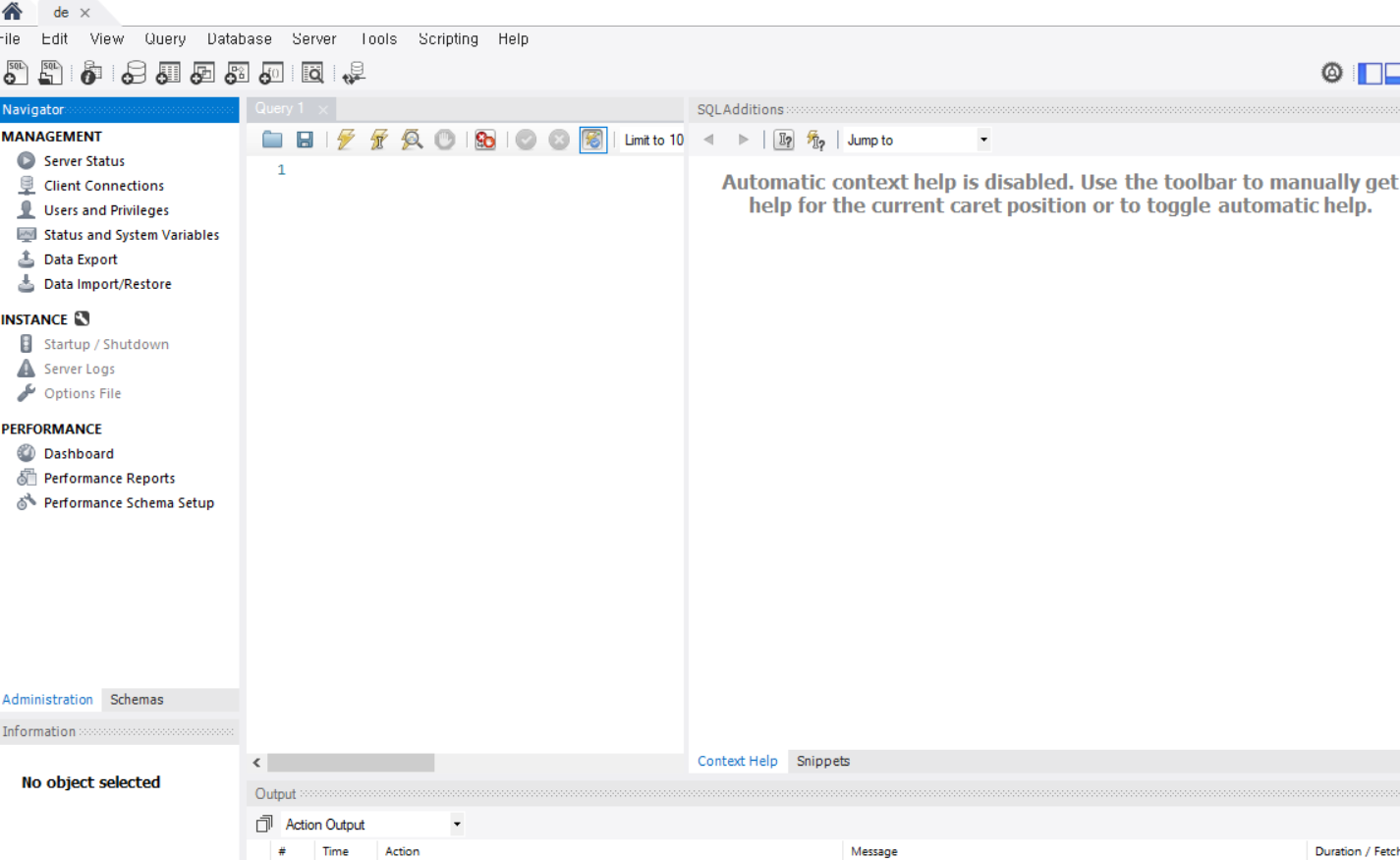The height and width of the screenshot is (860, 1400).
Task: Click the editor horizontal scrollbar thumb
Action: click(351, 763)
